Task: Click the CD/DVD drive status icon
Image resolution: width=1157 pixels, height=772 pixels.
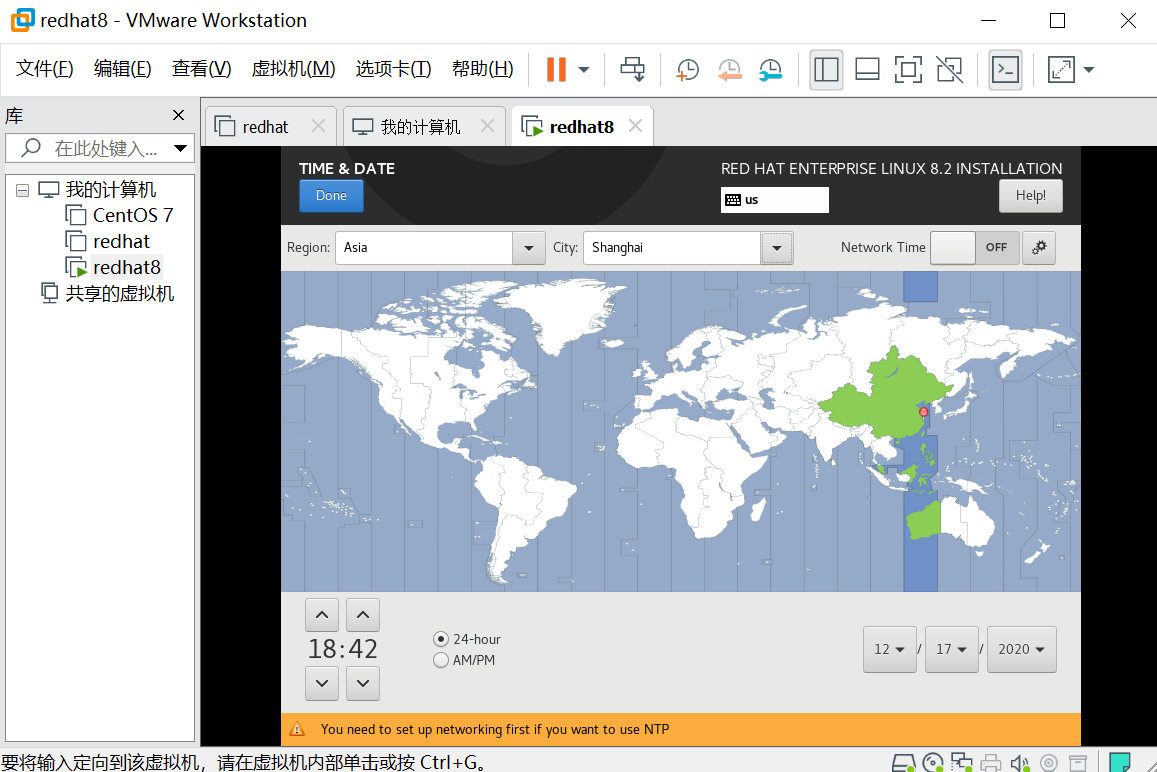Action: pos(933,762)
